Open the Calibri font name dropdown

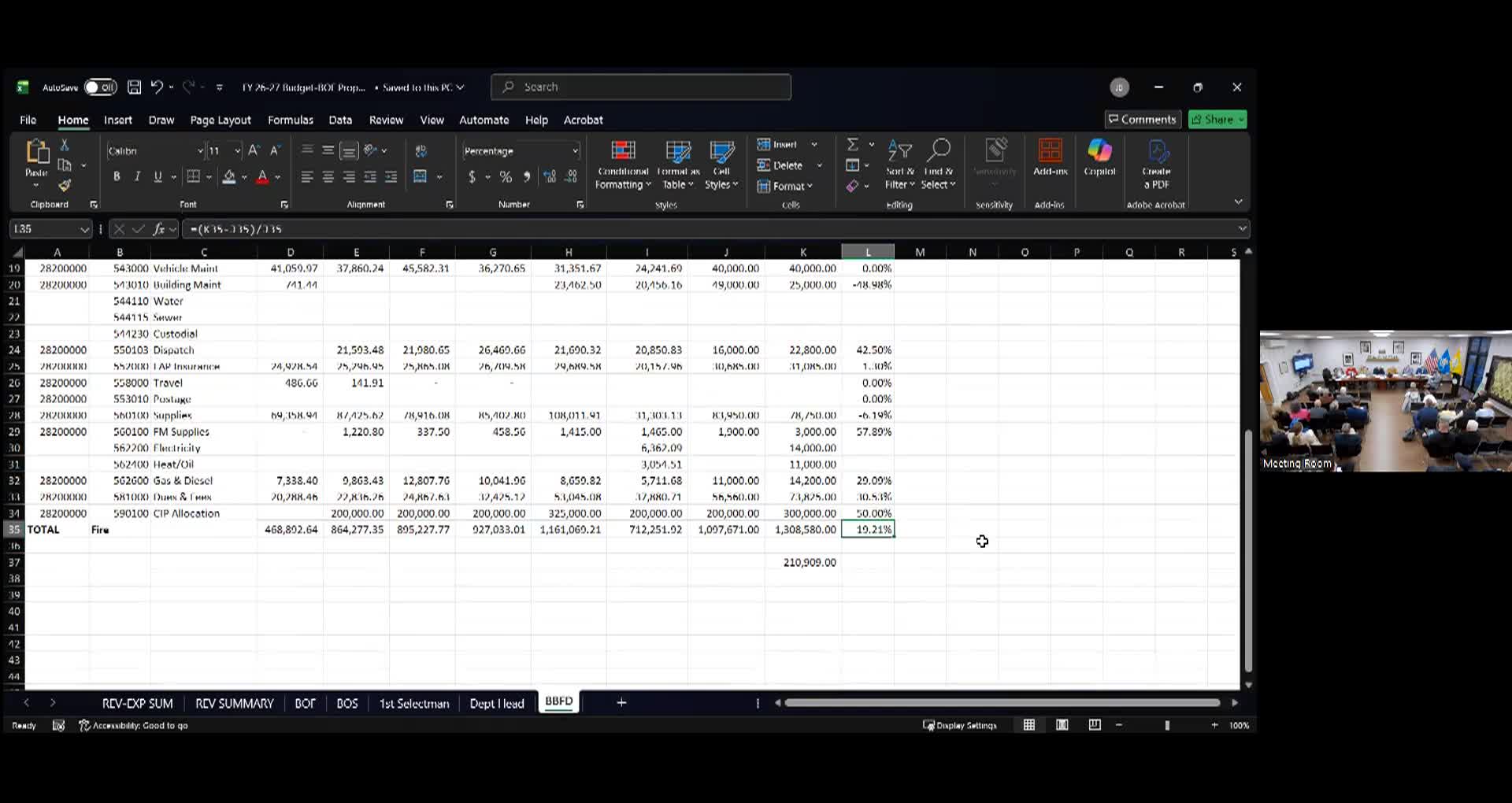pyautogui.click(x=200, y=151)
